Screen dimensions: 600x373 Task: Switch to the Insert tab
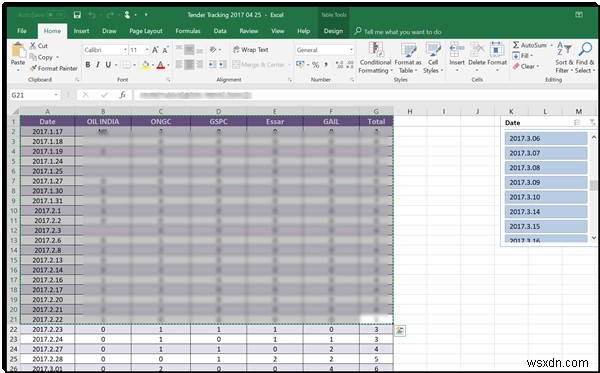point(81,31)
